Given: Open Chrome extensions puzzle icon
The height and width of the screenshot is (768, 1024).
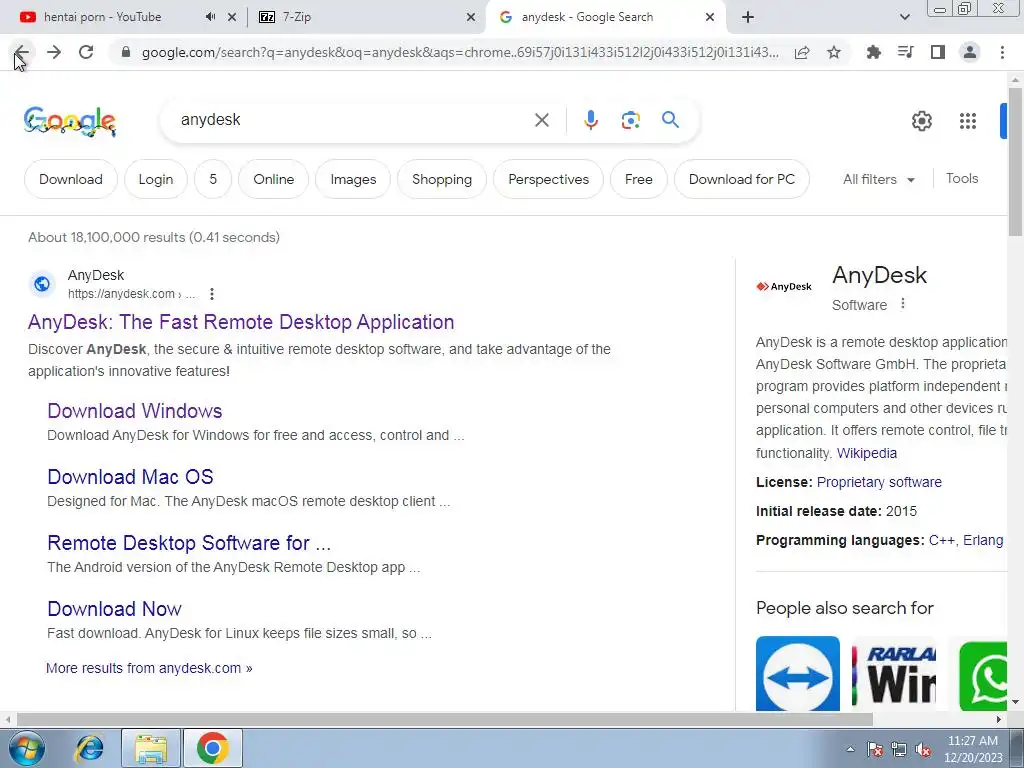Looking at the screenshot, I should [x=873, y=52].
